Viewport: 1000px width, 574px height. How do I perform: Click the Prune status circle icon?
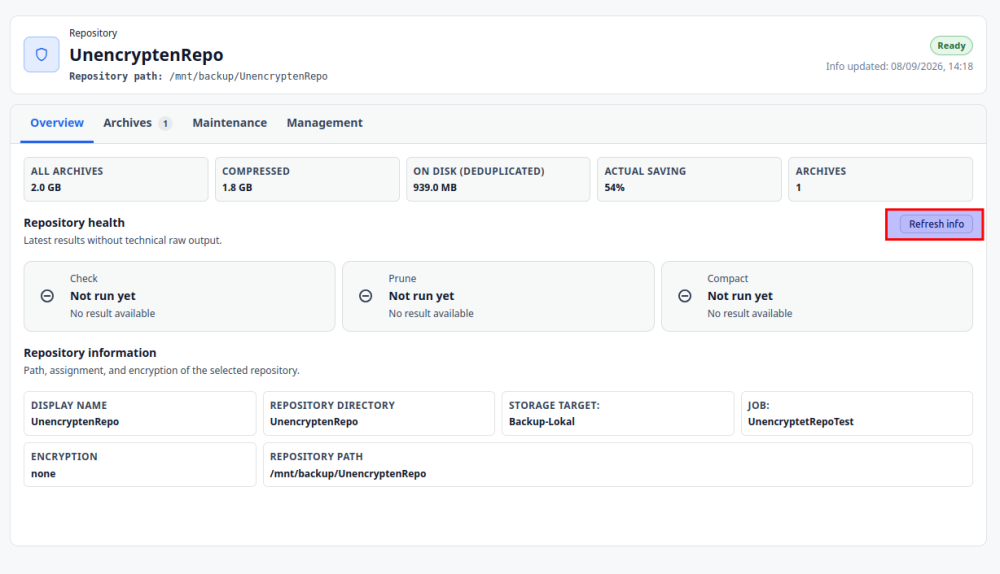coord(365,296)
